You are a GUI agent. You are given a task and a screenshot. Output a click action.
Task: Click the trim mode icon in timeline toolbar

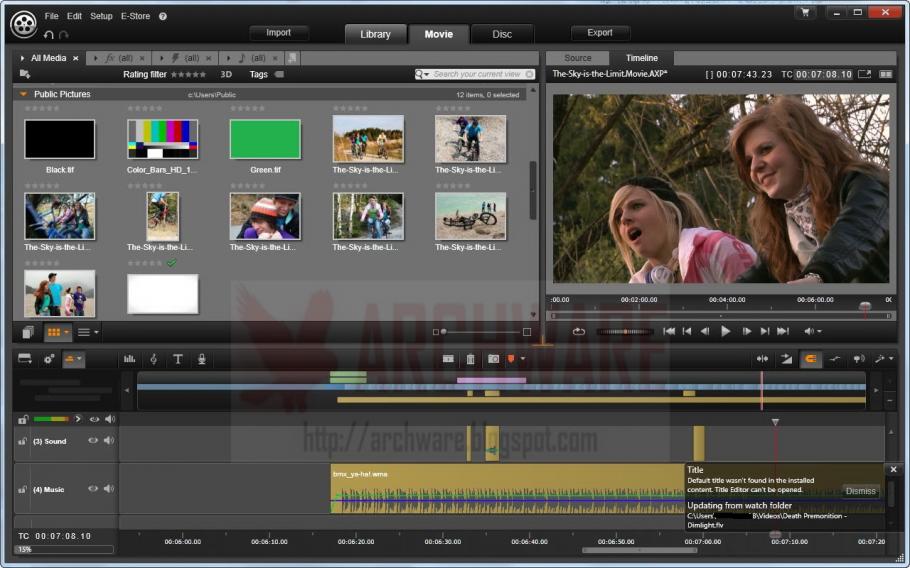763,359
